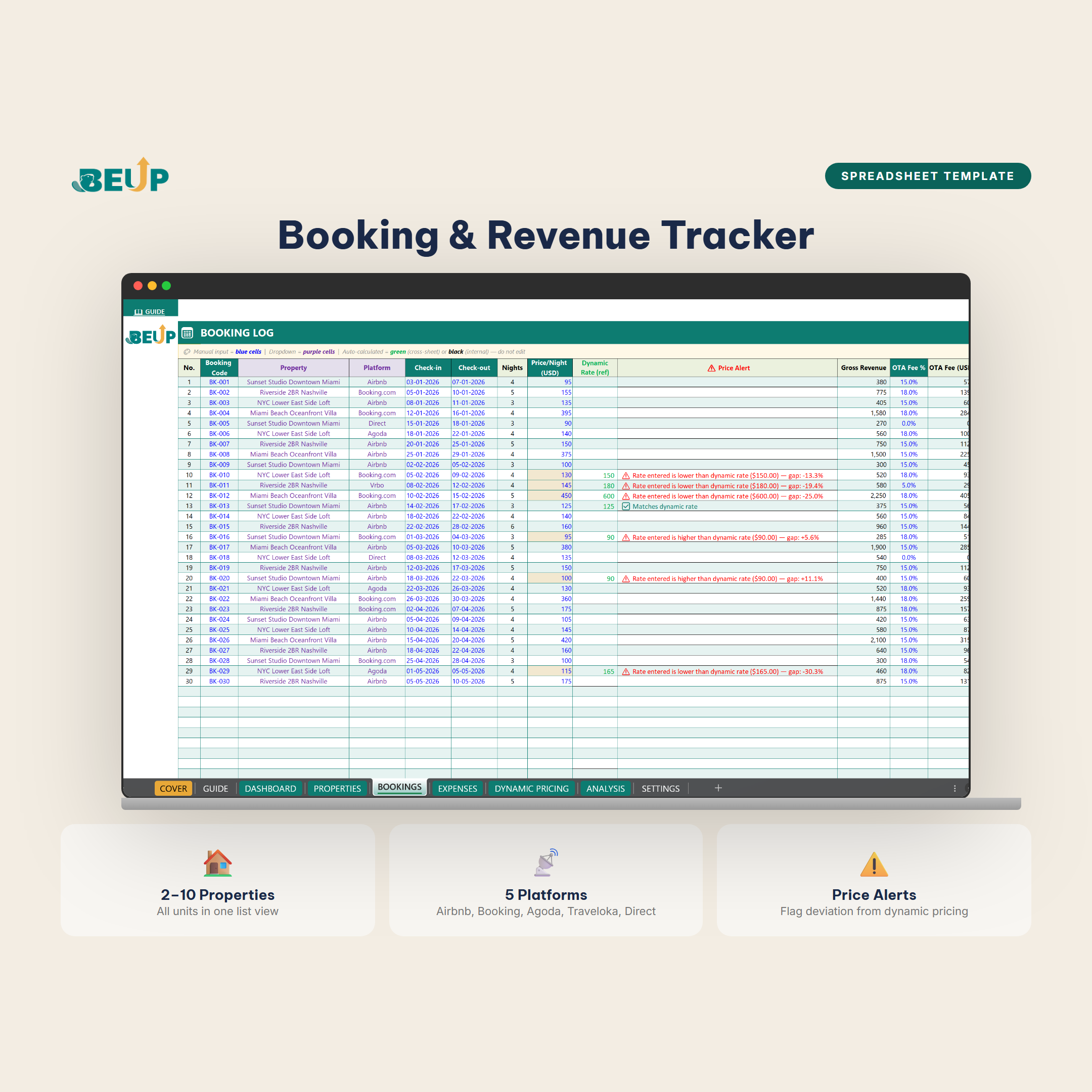Click the add new sheet plus icon

(x=718, y=788)
